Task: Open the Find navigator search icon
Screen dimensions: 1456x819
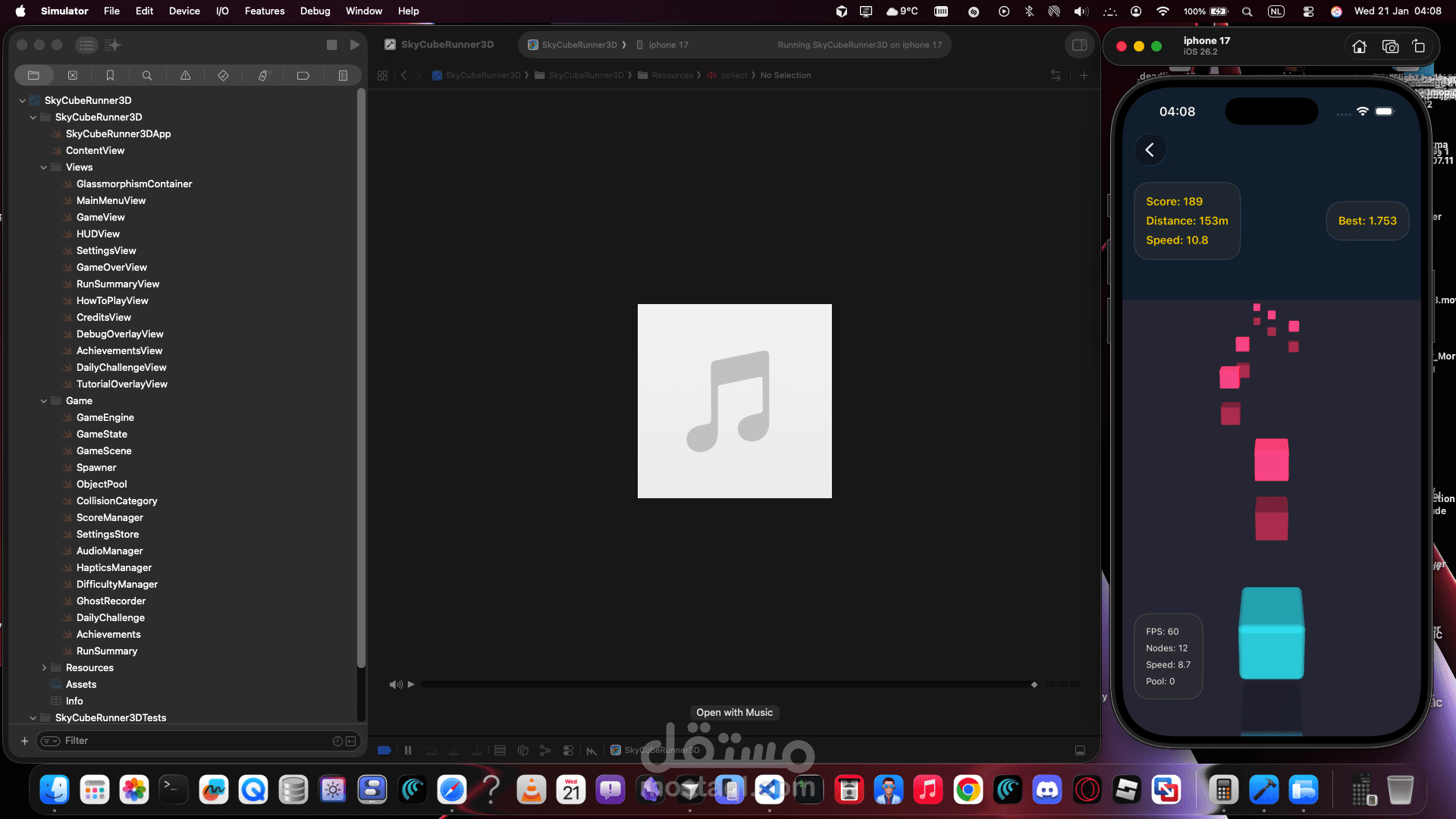Action: [147, 75]
